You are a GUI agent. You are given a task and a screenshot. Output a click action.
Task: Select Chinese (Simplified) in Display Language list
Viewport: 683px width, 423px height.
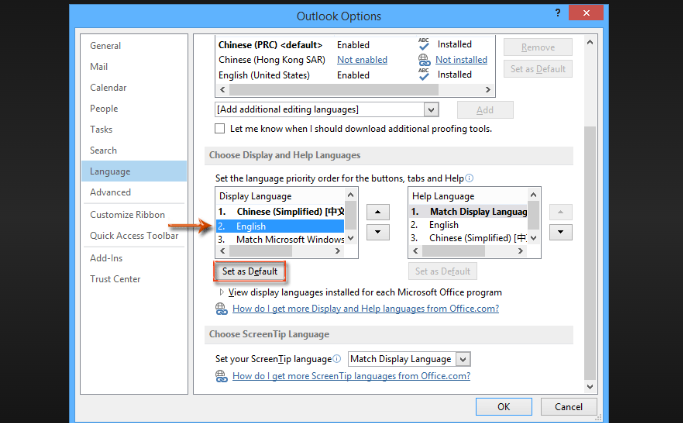281,212
